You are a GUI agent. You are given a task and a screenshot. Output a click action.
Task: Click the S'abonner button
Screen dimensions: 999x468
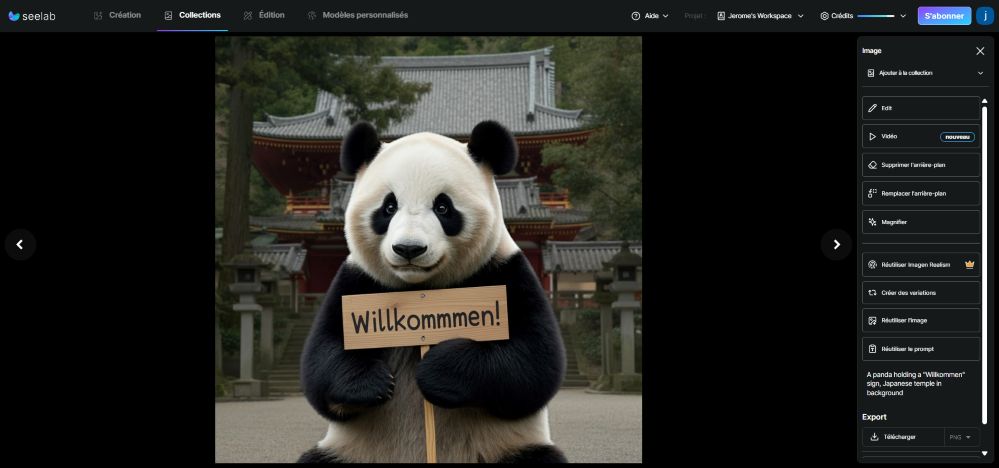[x=944, y=16]
